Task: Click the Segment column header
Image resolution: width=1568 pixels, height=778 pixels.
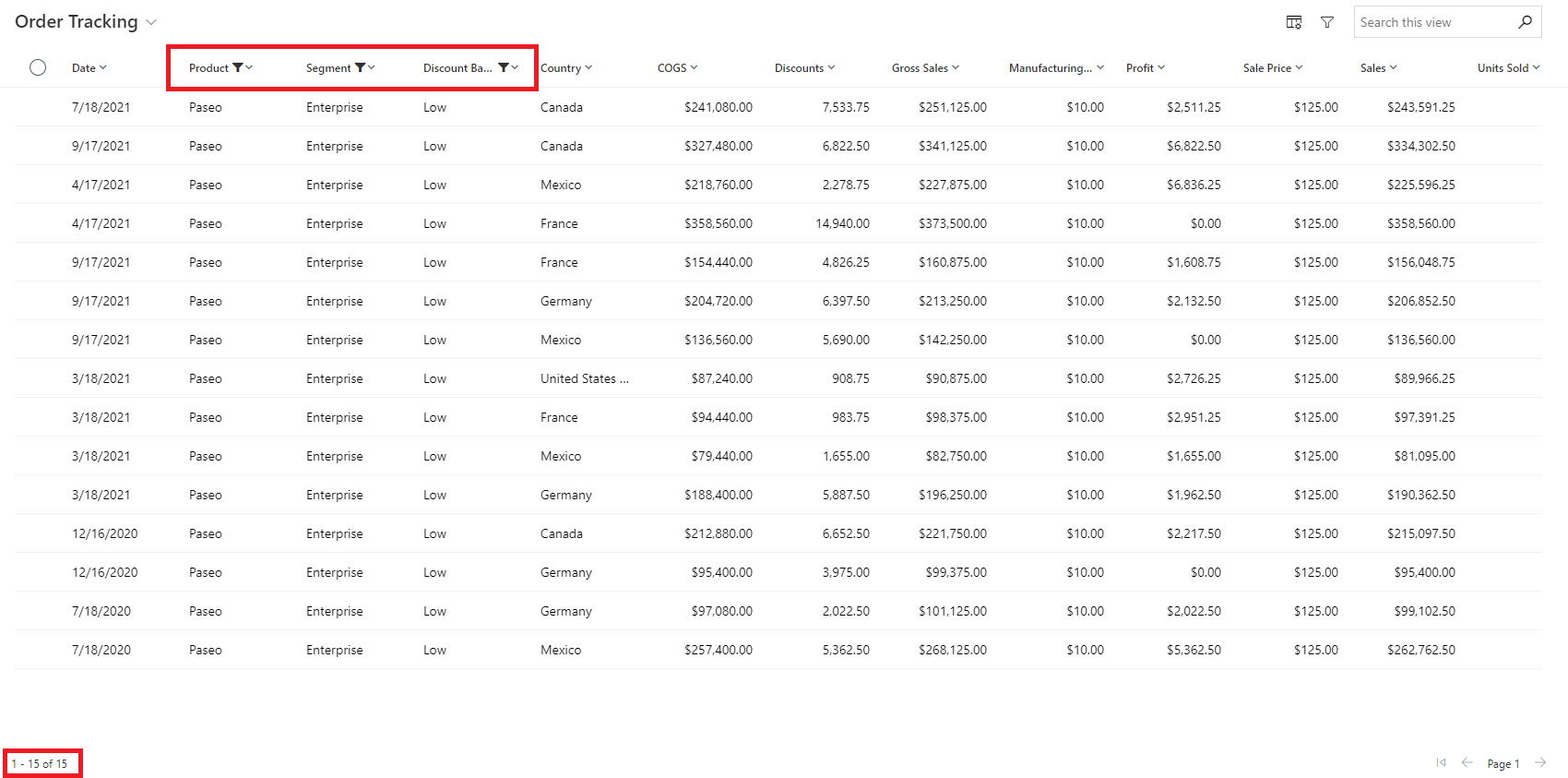Action: click(x=328, y=68)
